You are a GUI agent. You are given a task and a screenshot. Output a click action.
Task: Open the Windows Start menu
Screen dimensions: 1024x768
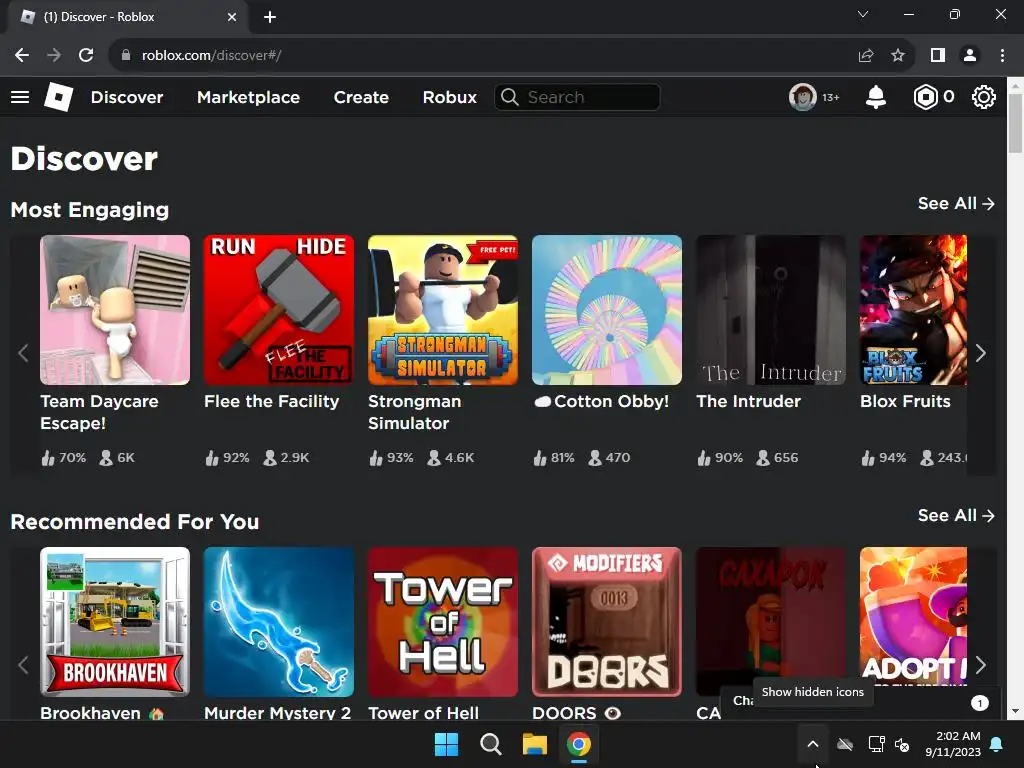(x=447, y=744)
